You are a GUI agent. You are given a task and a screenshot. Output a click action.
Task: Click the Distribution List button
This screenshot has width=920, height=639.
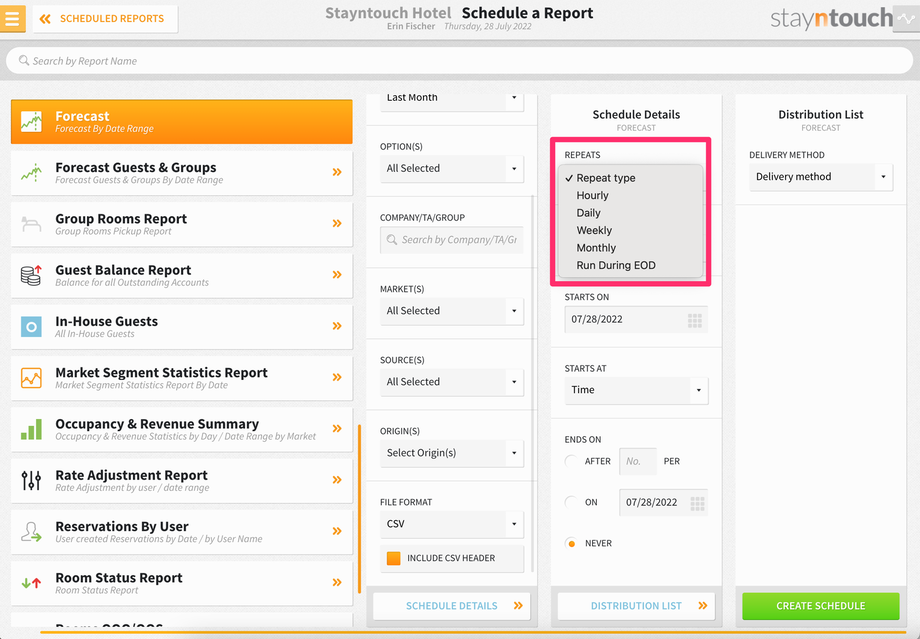pyautogui.click(x=636, y=606)
